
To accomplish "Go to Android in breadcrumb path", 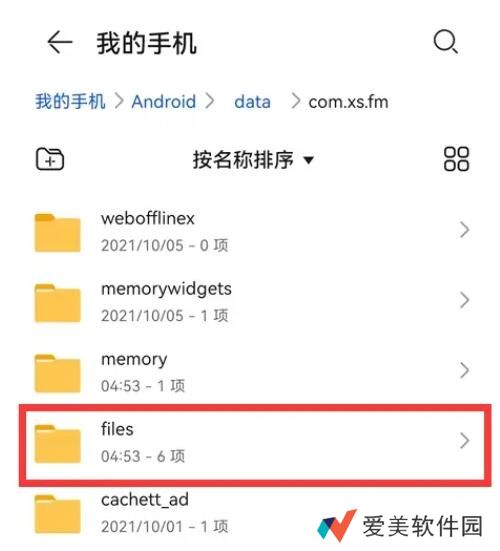I will (163, 102).
